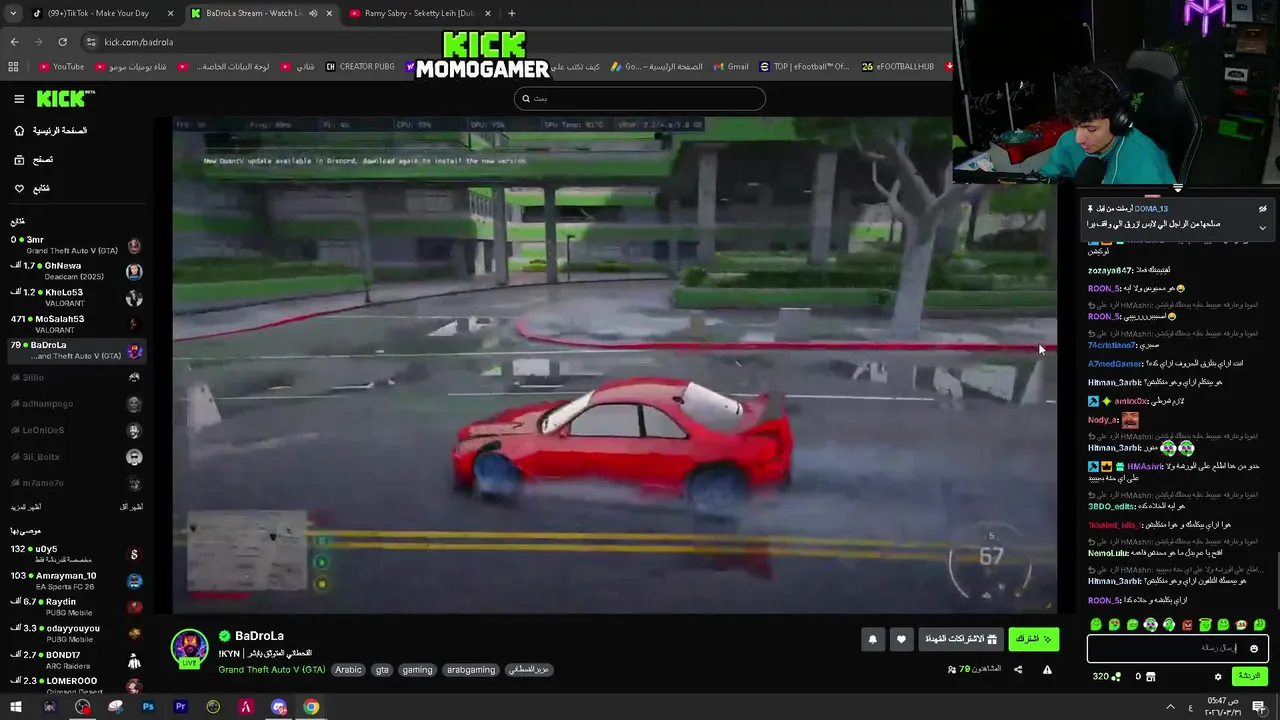Open Amrayman_10 recommended channel
1280x720 pixels.
coord(76,581)
